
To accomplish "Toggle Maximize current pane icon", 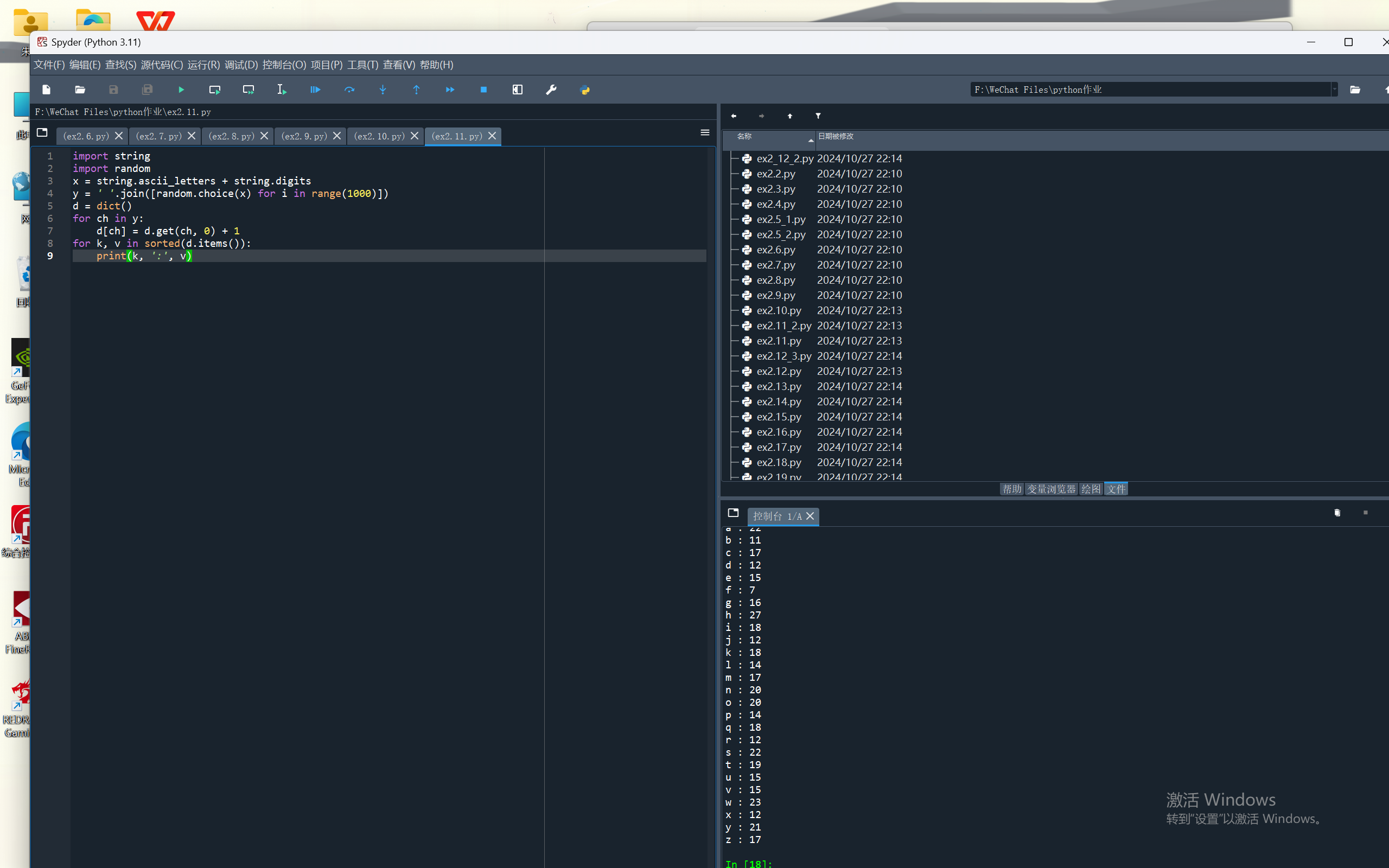I will pos(517,90).
